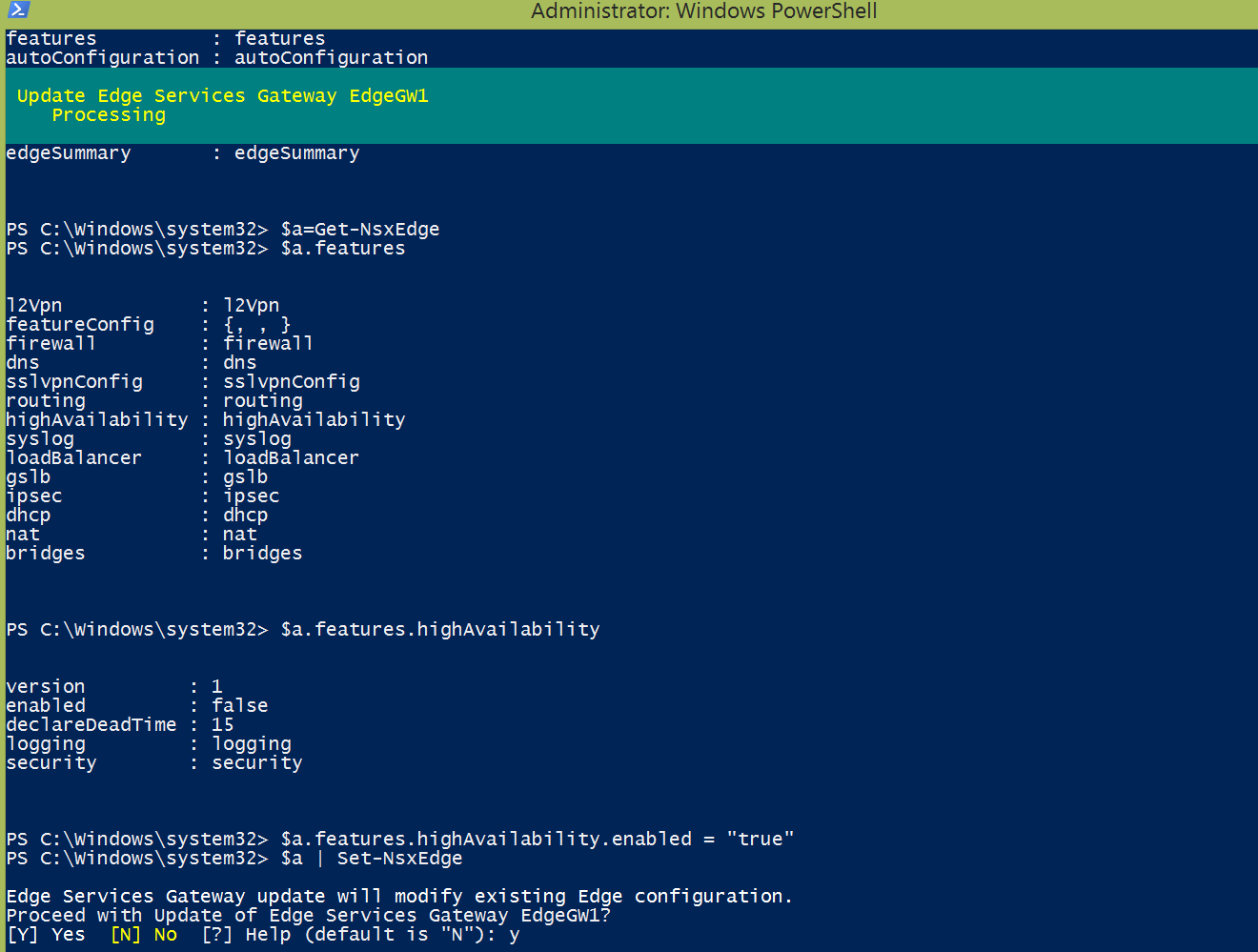Click the enabled value 'false'
1258x952 pixels.
tap(239, 706)
